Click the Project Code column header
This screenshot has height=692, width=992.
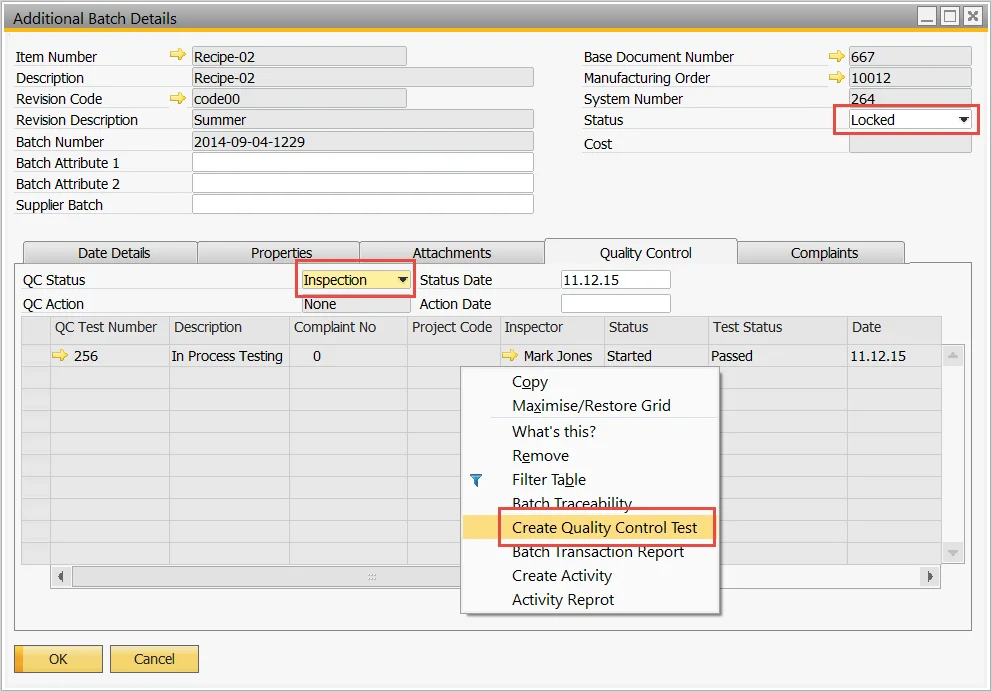[453, 327]
